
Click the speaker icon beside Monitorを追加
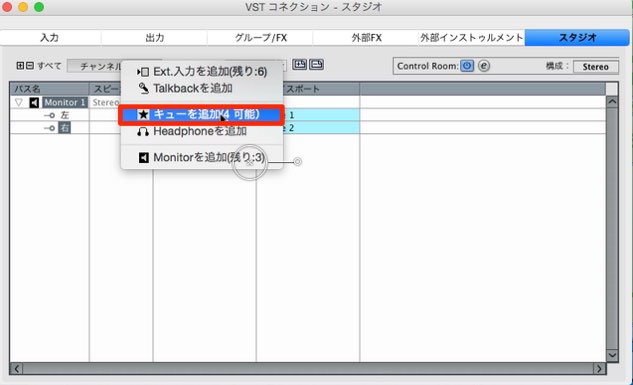(x=144, y=157)
